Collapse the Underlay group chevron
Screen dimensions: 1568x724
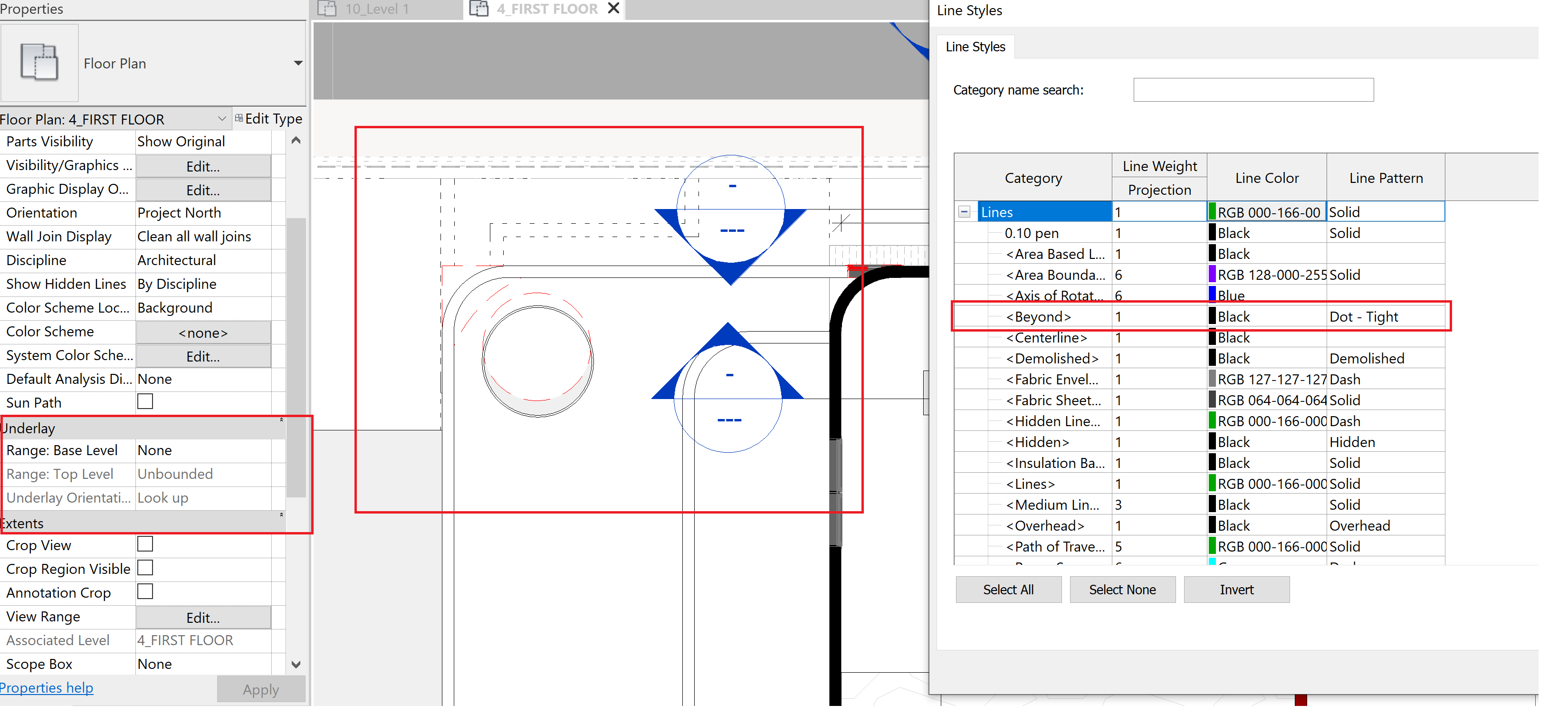281,420
